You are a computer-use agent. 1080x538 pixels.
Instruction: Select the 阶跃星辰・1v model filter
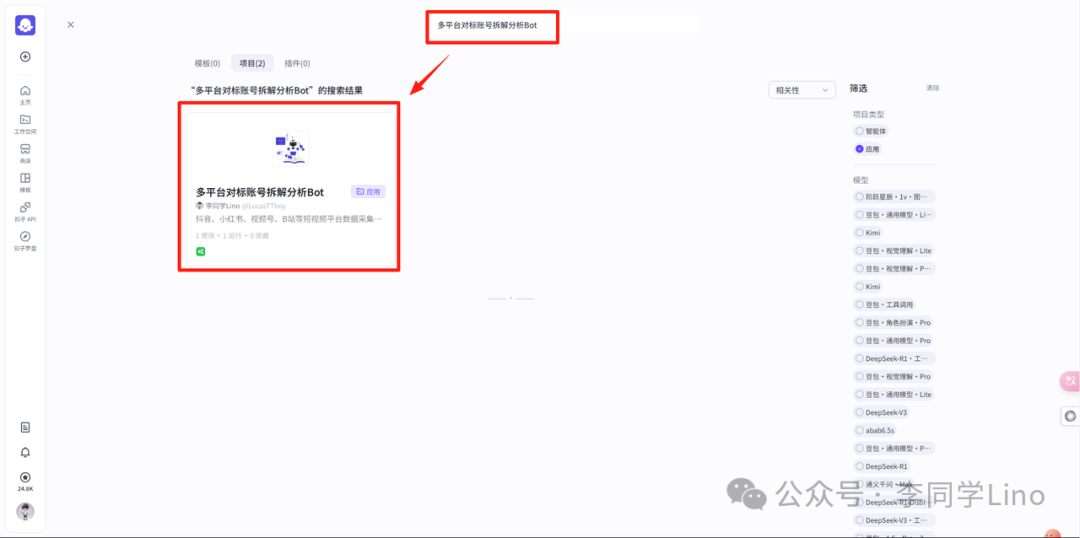click(x=894, y=196)
